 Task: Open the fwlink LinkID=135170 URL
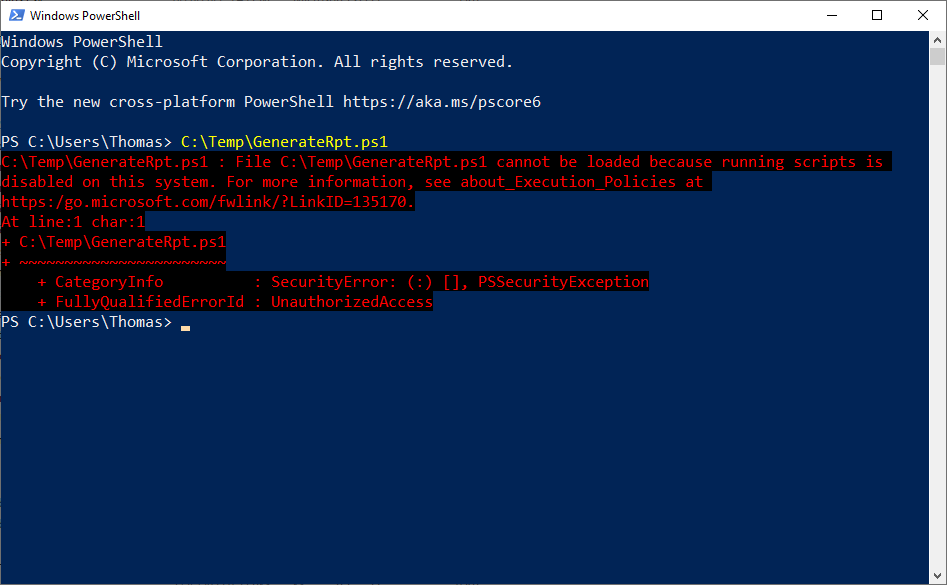click(205, 201)
